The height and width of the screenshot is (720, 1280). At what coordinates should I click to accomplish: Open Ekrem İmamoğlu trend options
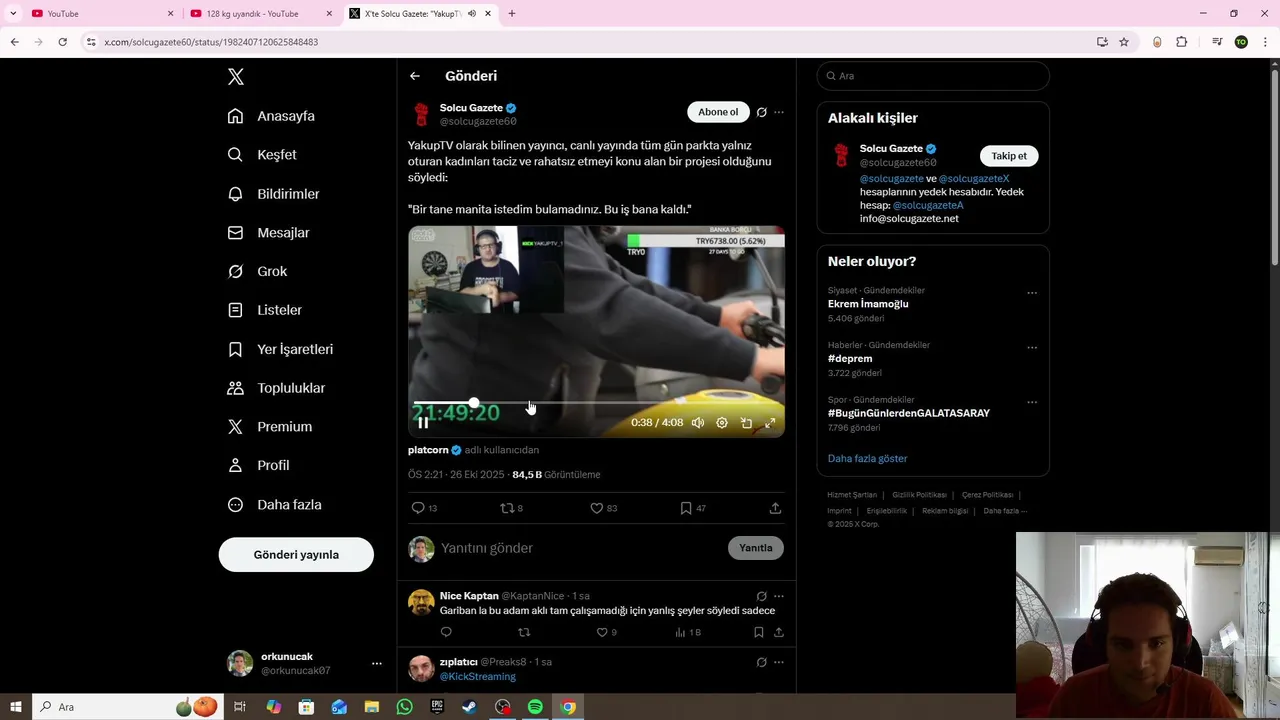(x=1032, y=293)
